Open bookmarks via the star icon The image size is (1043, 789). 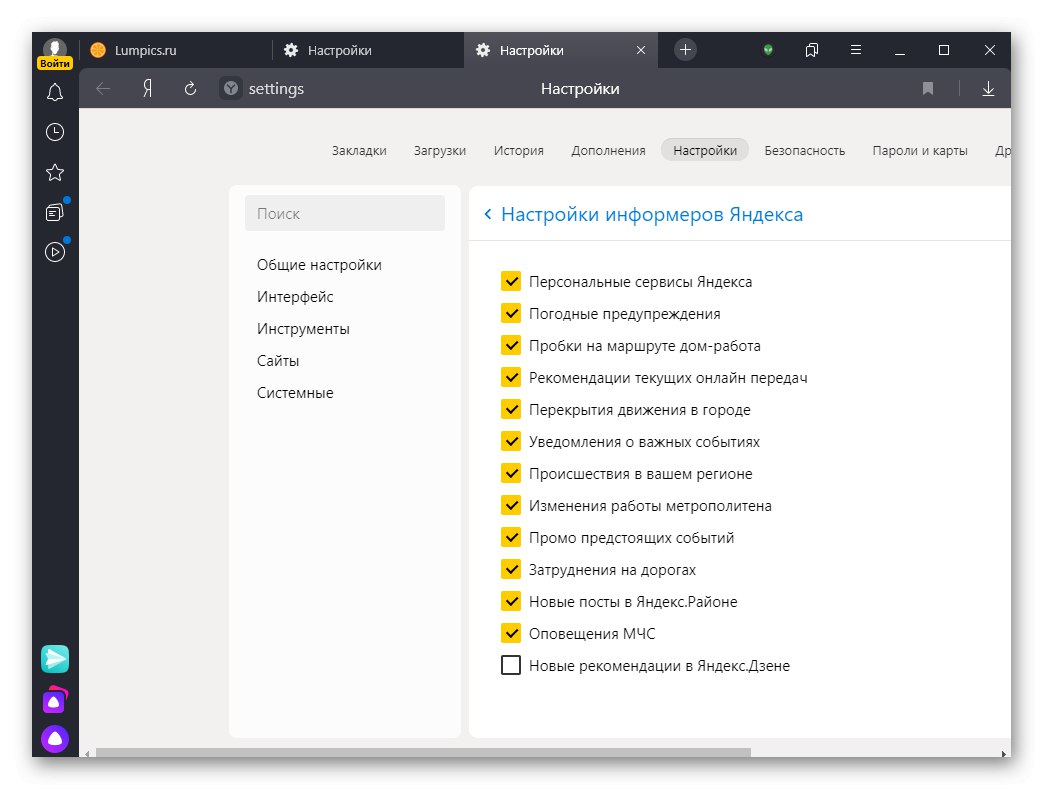(55, 171)
